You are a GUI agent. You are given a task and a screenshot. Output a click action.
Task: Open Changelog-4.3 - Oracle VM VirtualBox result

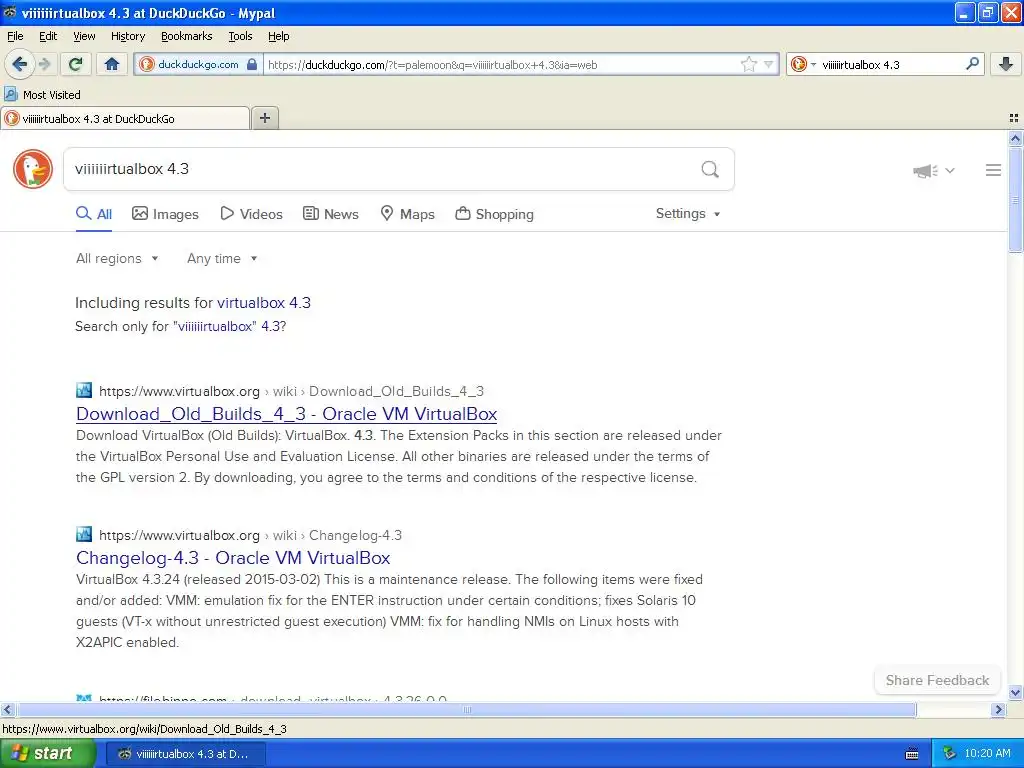point(233,558)
